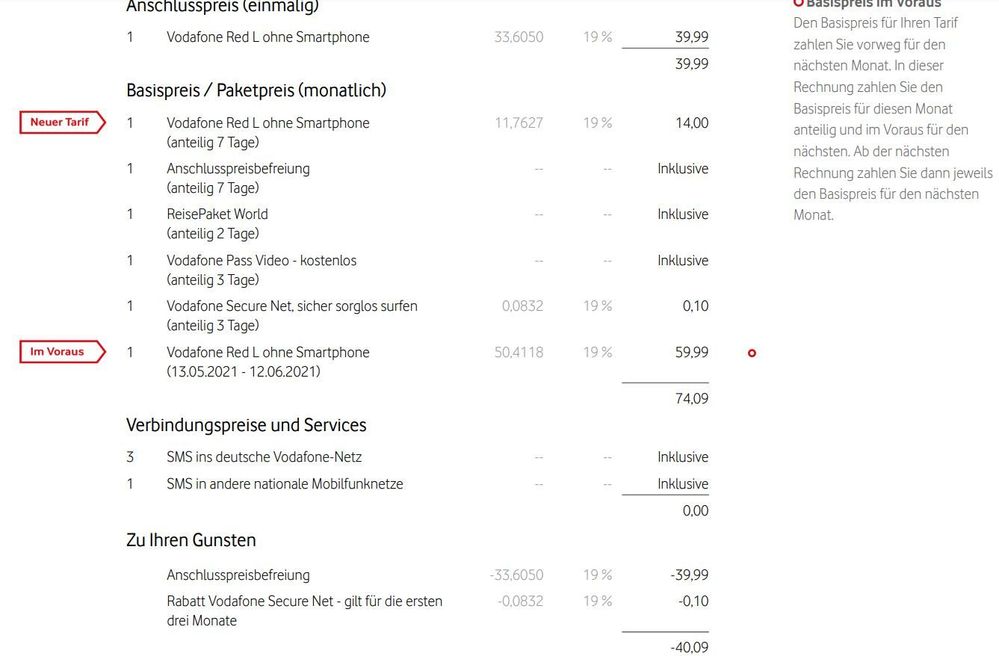
Task: Select the "Basispreis / Paketpreis (monatlich)" heading
Action: tap(256, 90)
